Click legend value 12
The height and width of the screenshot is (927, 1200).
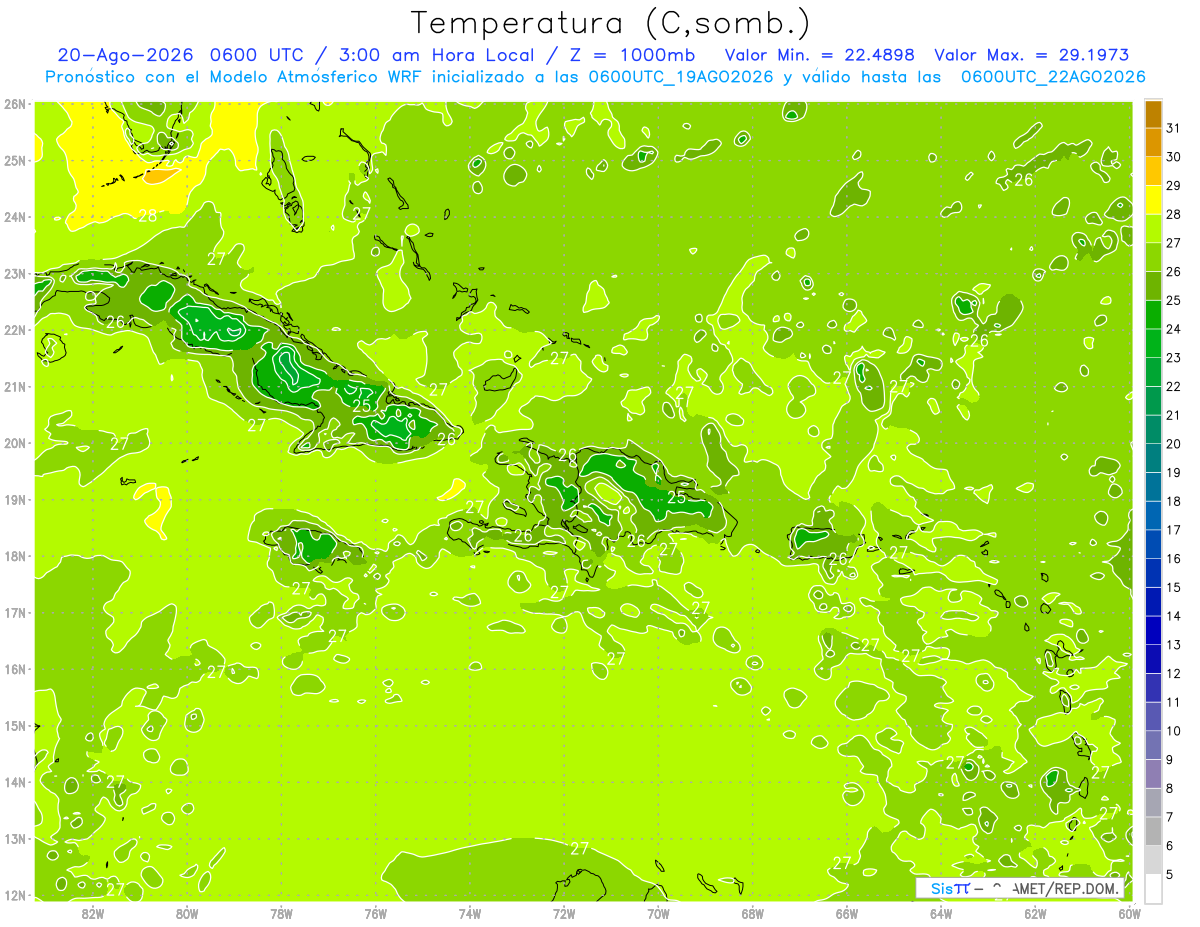tap(1173, 673)
